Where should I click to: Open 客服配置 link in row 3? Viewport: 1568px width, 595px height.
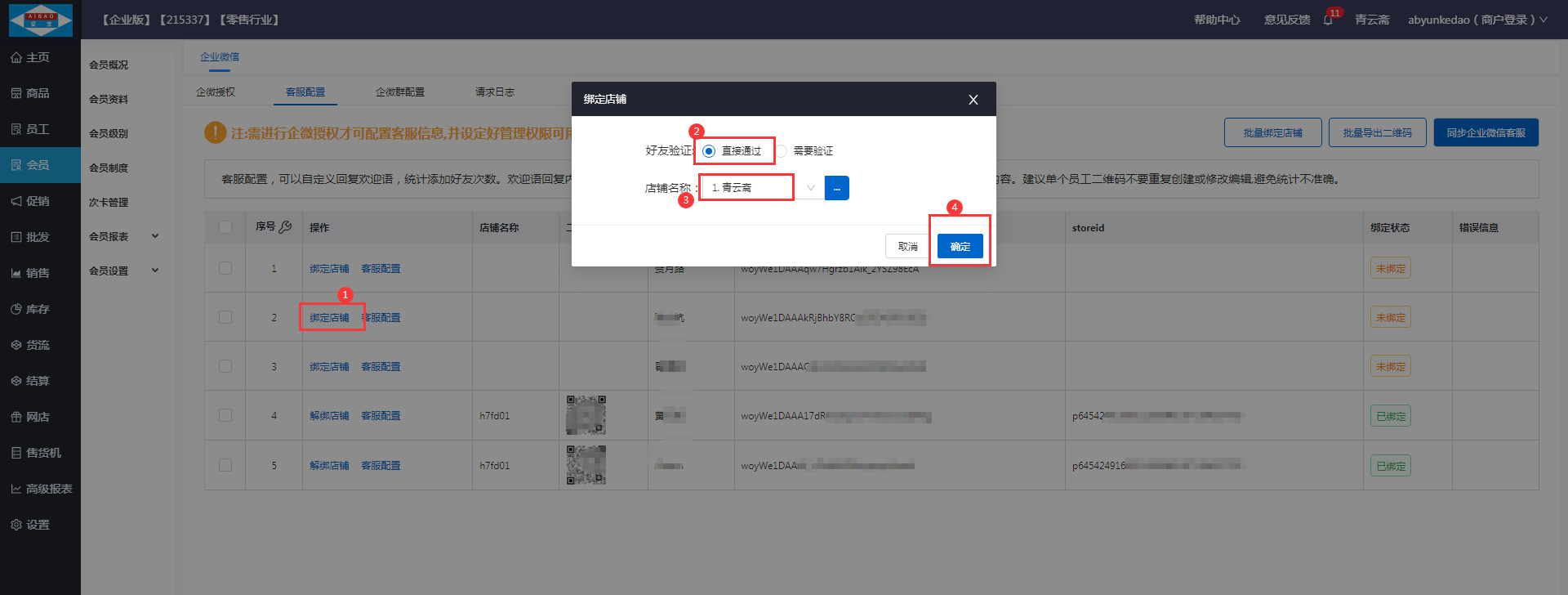pyautogui.click(x=381, y=366)
